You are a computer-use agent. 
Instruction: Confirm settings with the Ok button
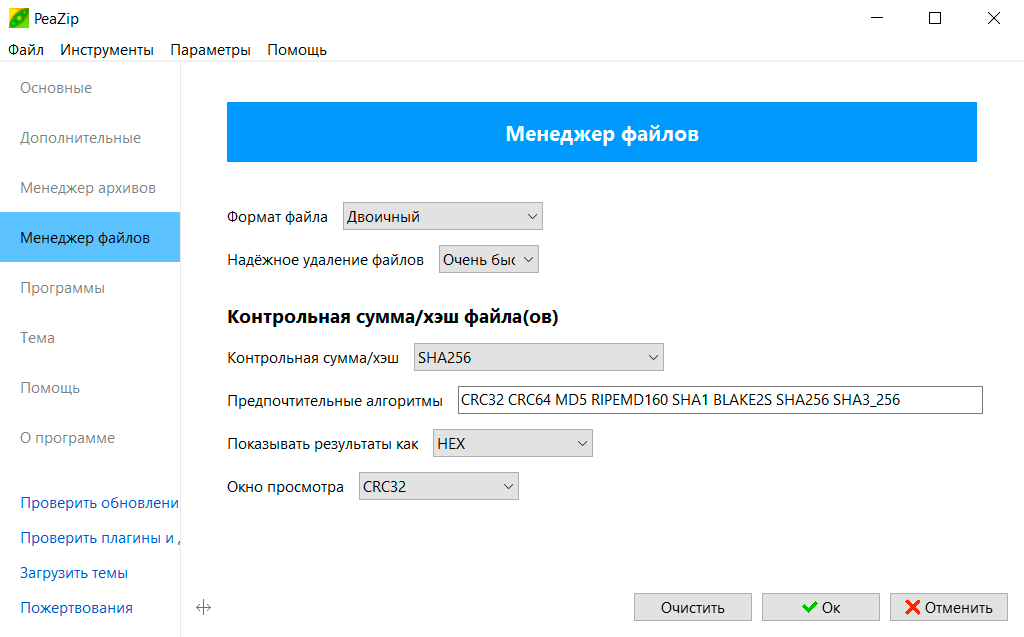[821, 608]
